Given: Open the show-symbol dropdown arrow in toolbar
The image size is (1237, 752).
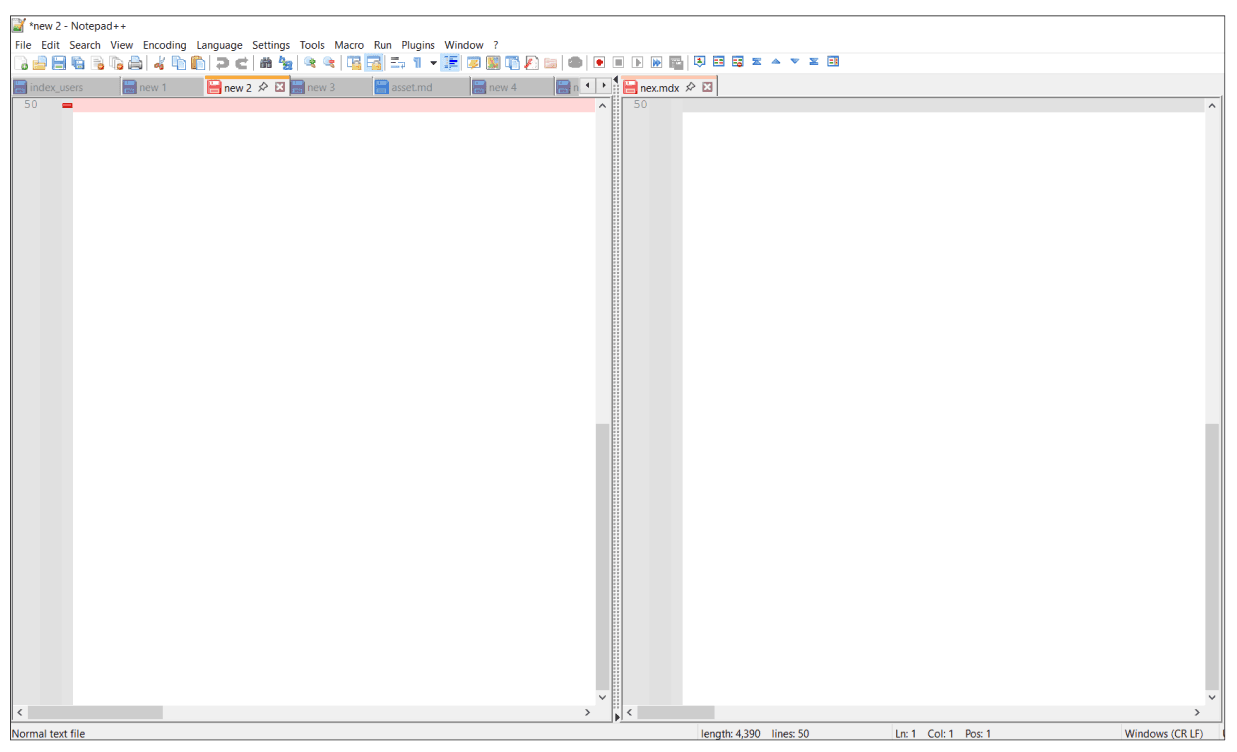Looking at the screenshot, I should point(433,63).
